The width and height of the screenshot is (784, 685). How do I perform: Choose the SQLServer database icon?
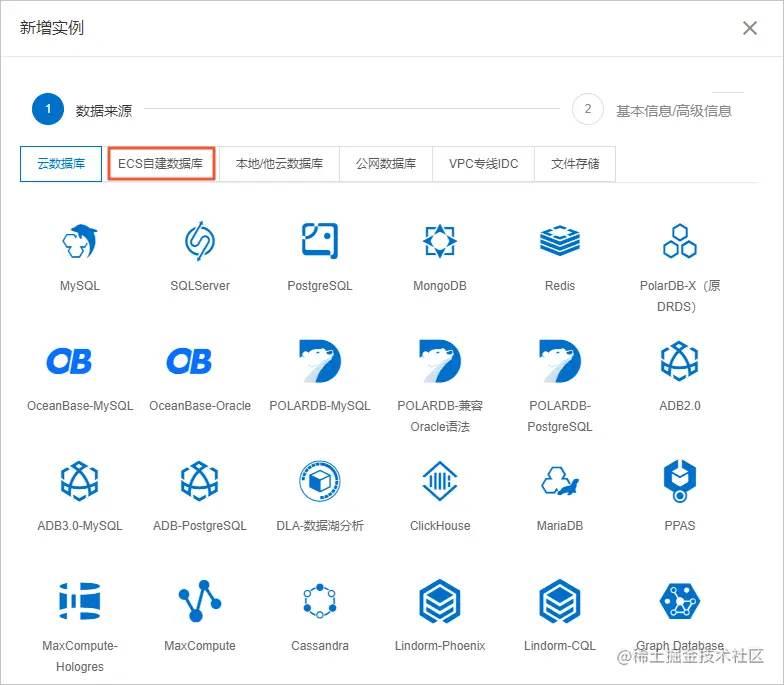click(x=200, y=241)
